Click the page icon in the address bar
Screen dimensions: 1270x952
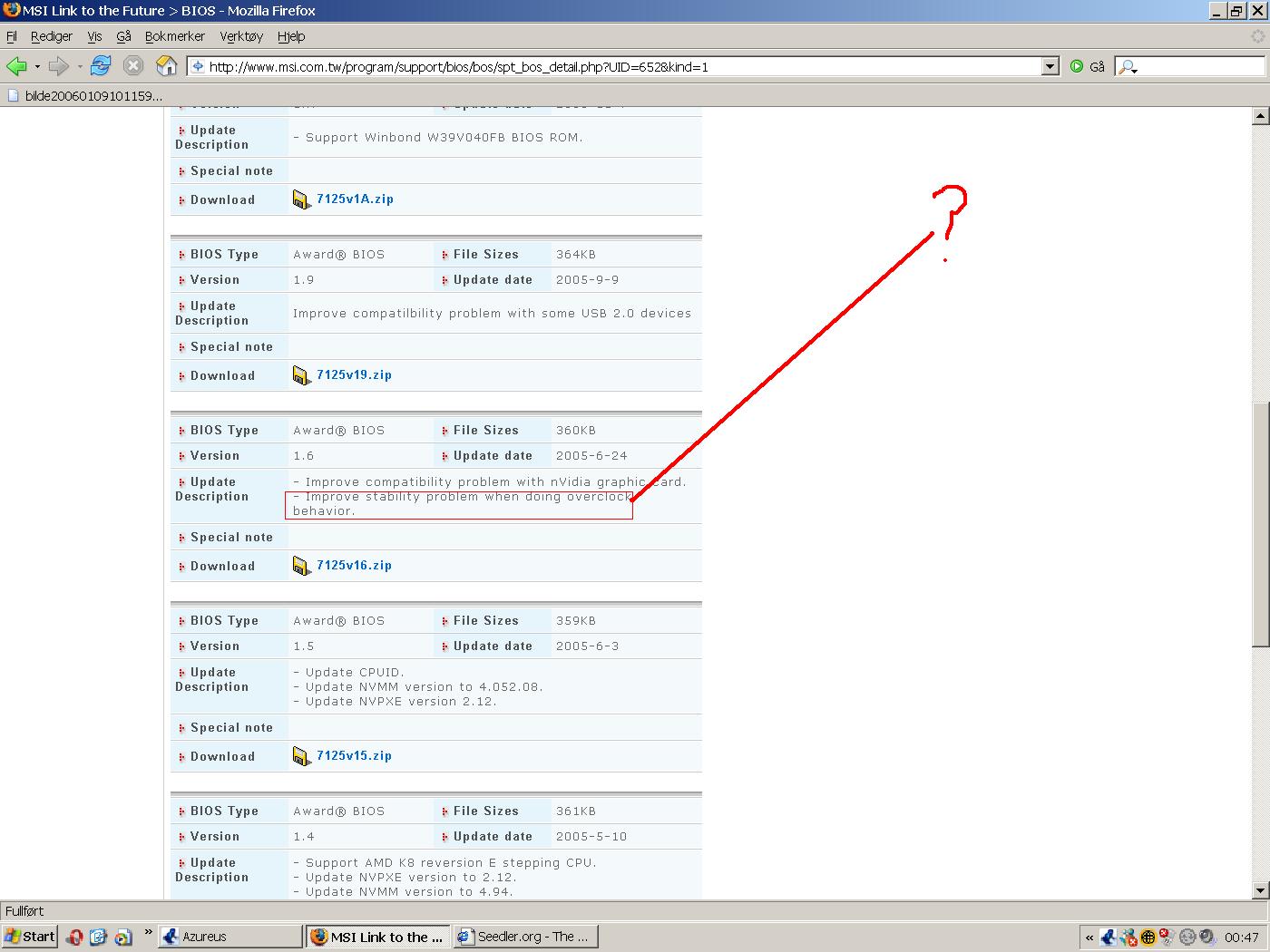[198, 66]
